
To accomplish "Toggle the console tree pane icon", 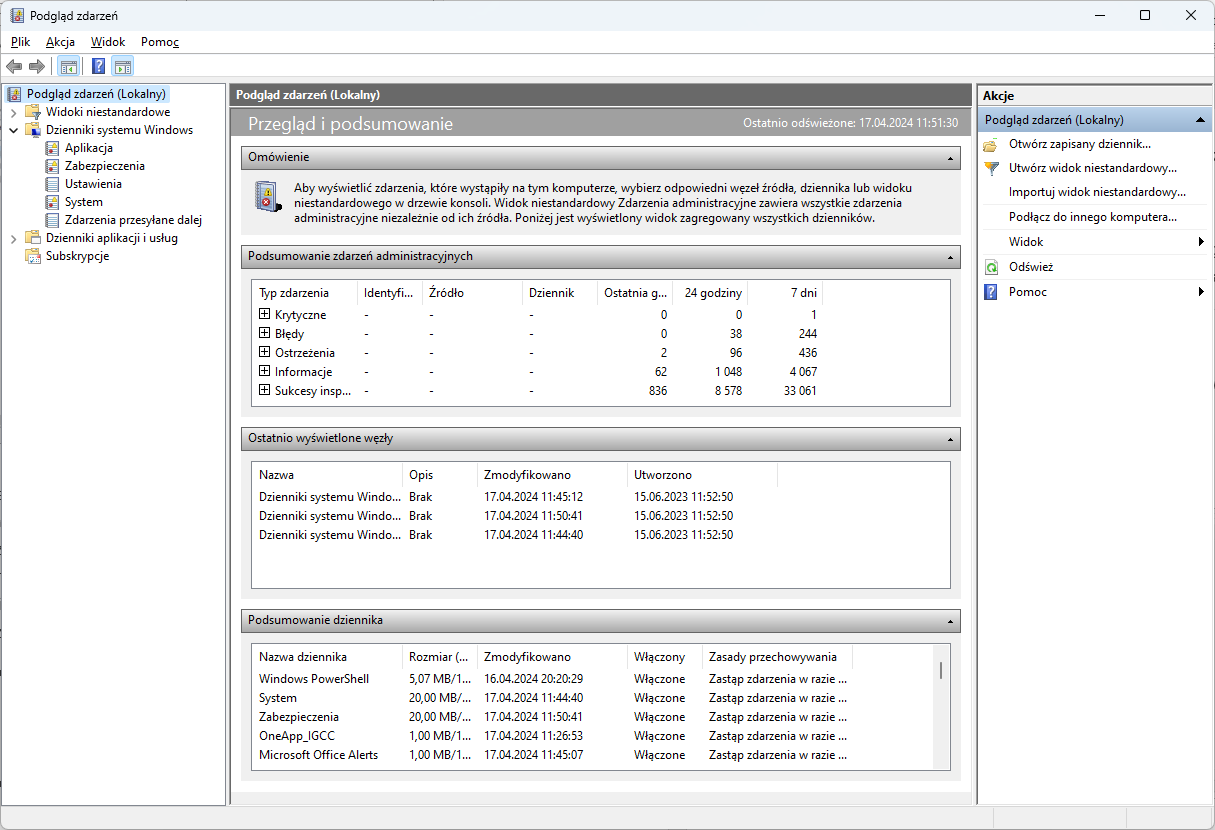I will tap(68, 67).
